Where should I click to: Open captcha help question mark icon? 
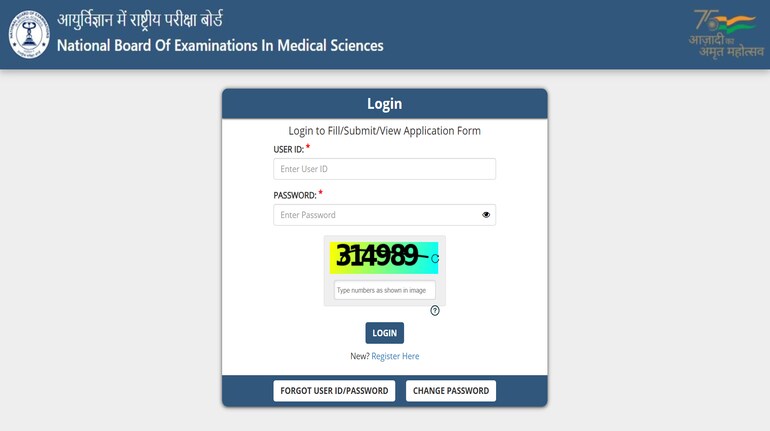pyautogui.click(x=435, y=310)
